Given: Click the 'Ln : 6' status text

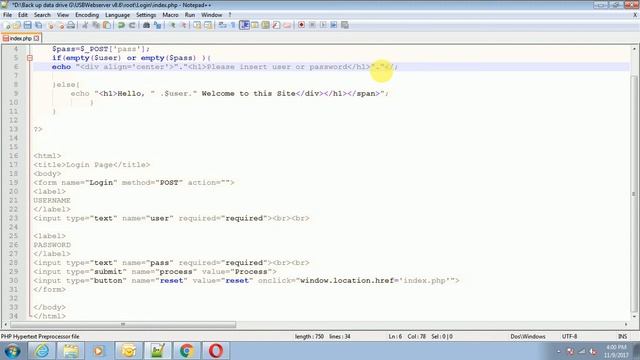Looking at the screenshot, I should (395, 337).
